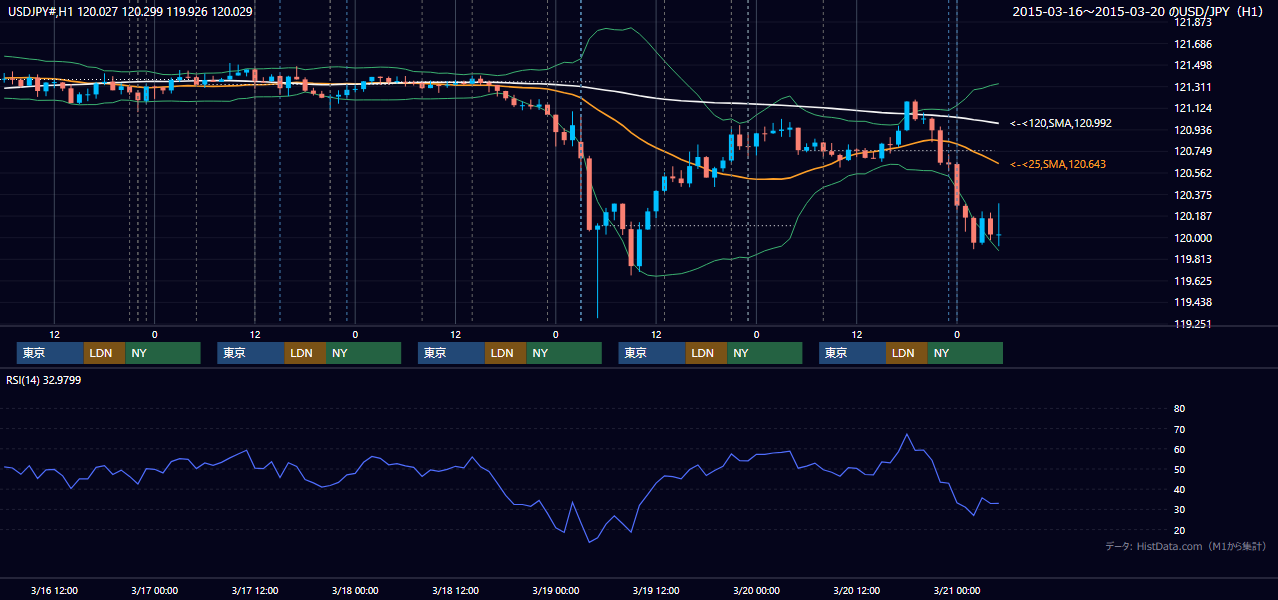Click the leftmost 東京 session block
1278x600 pixels.
coord(50,353)
